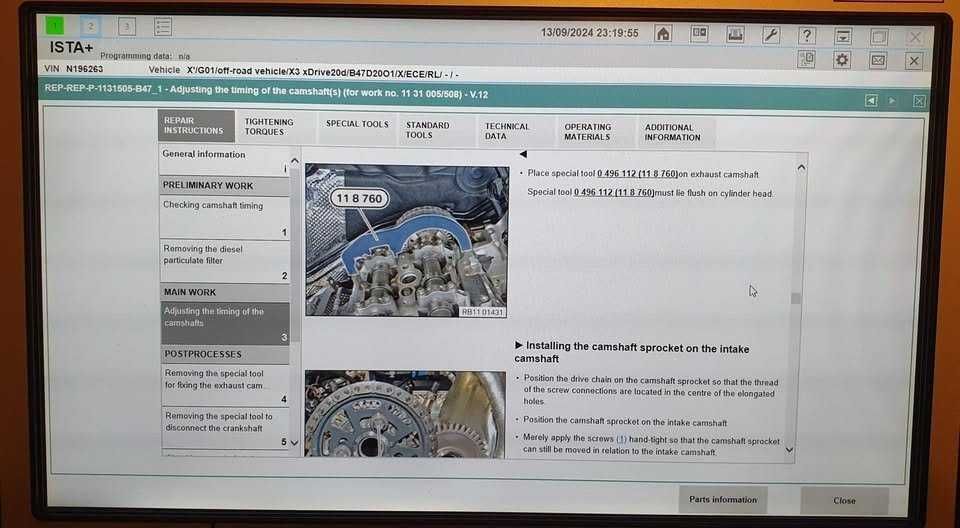Click the ISTA+ logo text
Viewport: 960px width, 528px height.
point(72,47)
